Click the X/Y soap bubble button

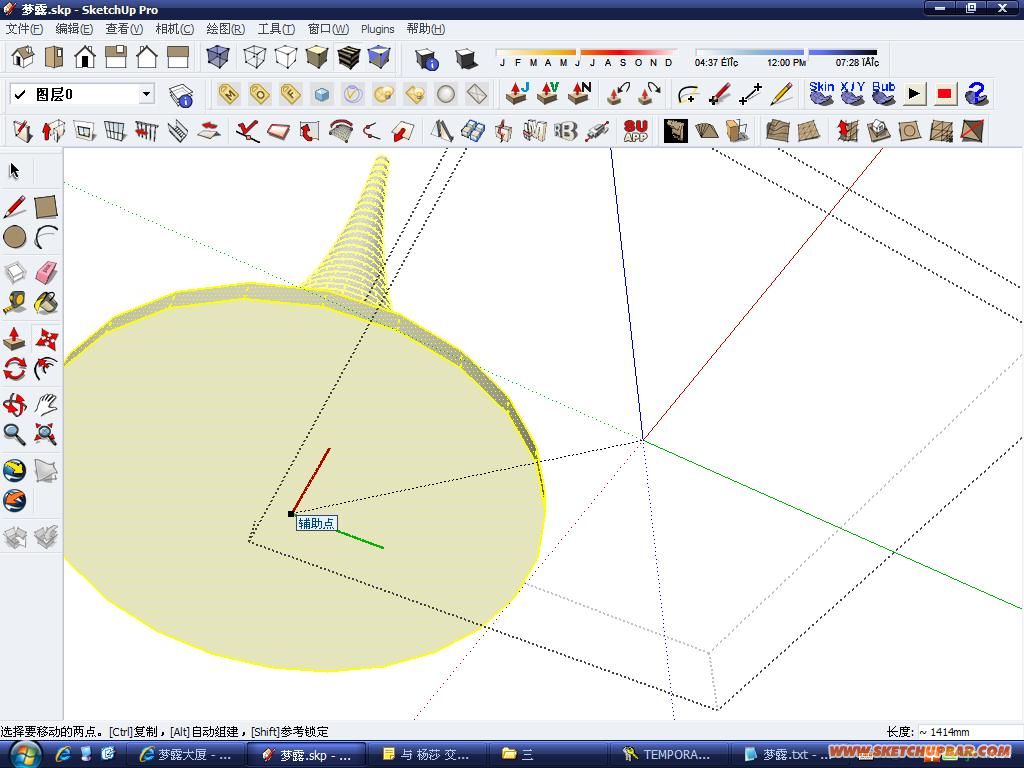(x=853, y=94)
